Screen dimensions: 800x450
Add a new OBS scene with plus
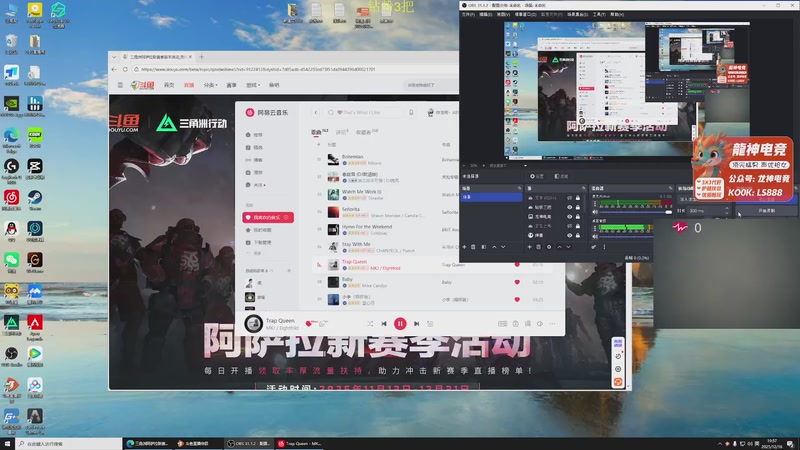[464, 247]
